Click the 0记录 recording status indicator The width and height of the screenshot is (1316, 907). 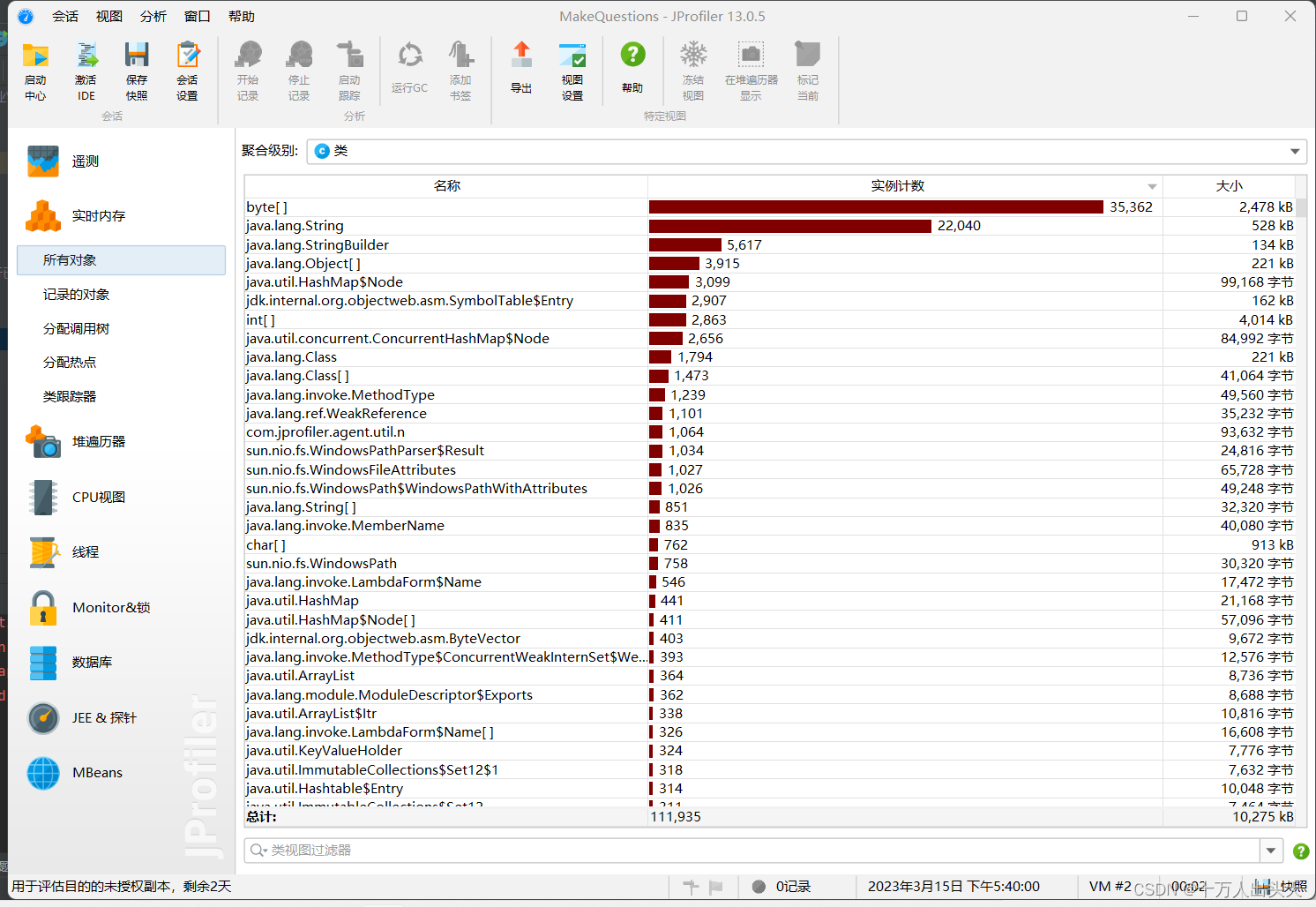[781, 887]
